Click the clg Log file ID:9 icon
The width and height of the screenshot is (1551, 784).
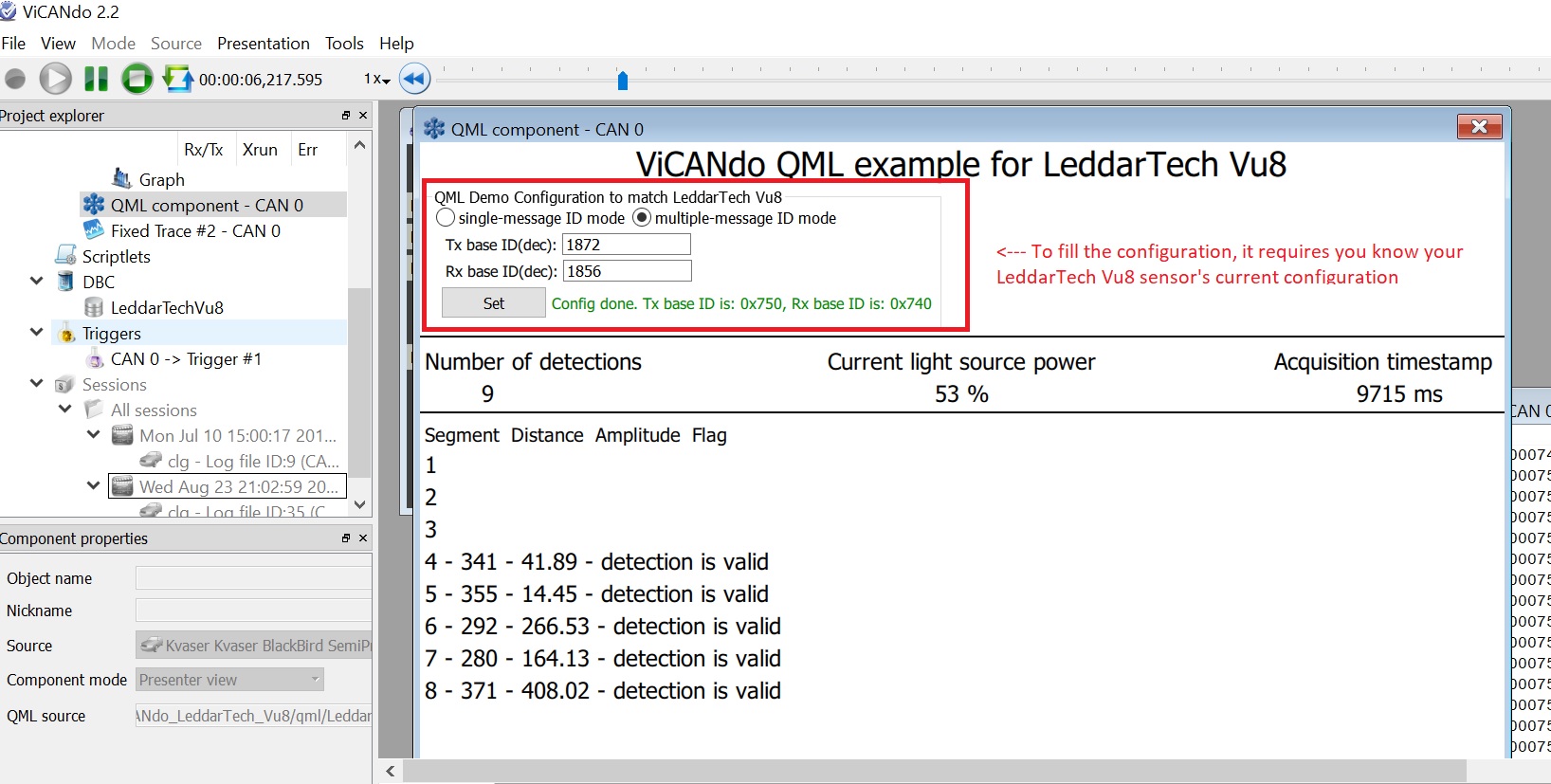pos(151,461)
